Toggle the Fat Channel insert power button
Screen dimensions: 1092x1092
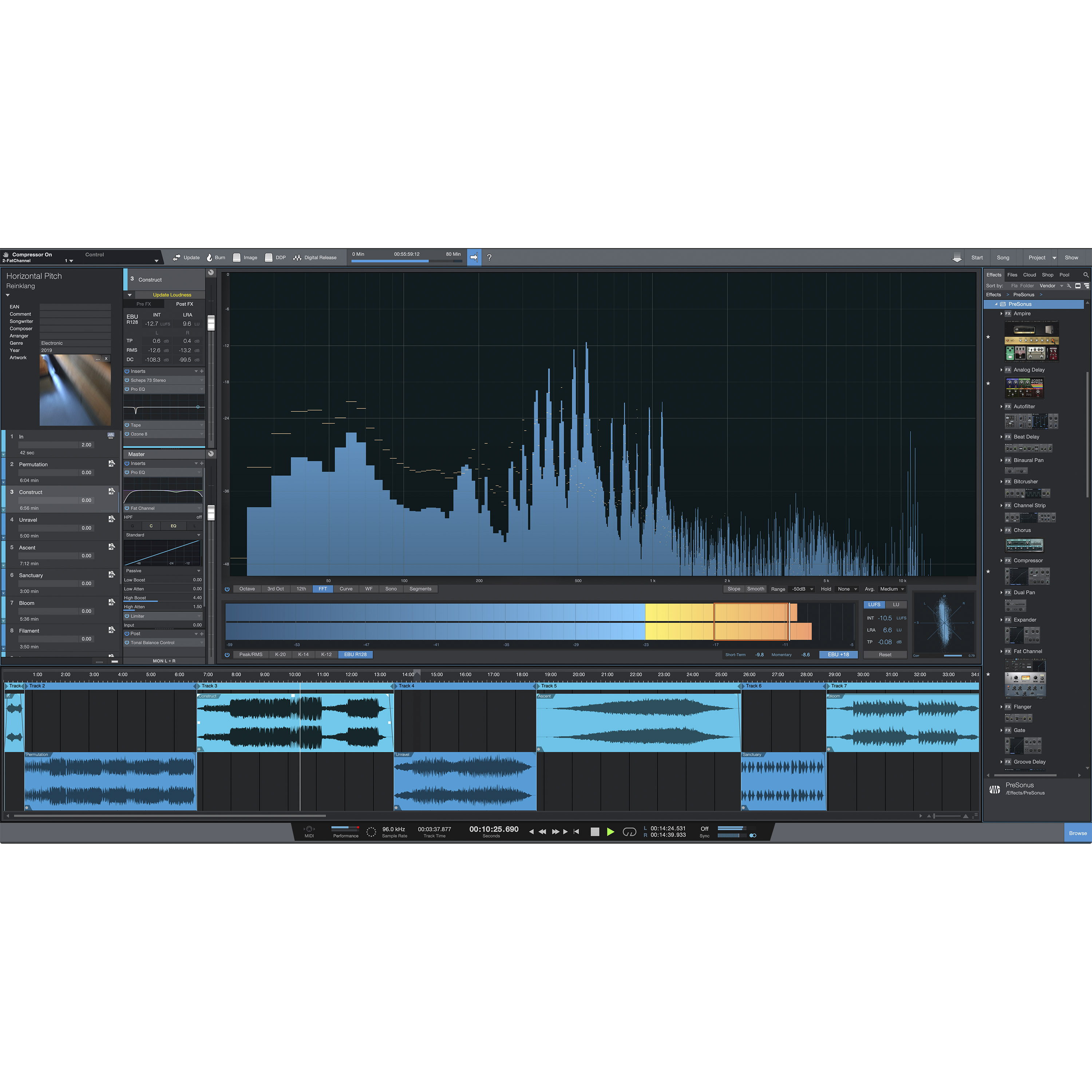tap(127, 507)
